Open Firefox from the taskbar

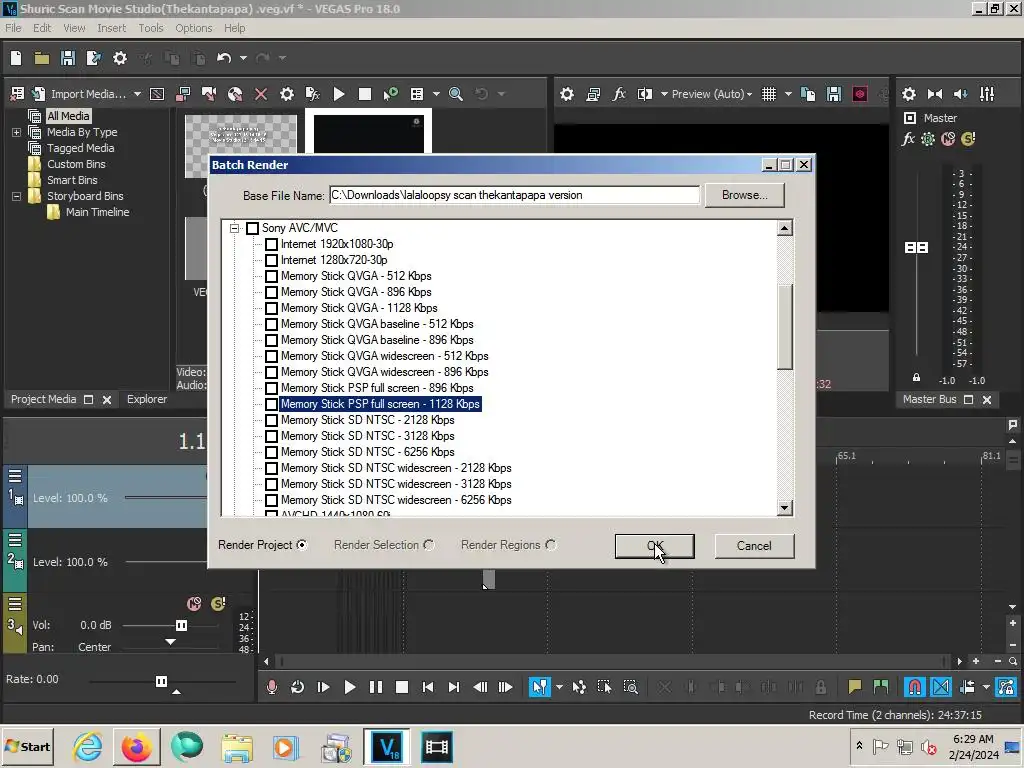pyautogui.click(x=136, y=747)
